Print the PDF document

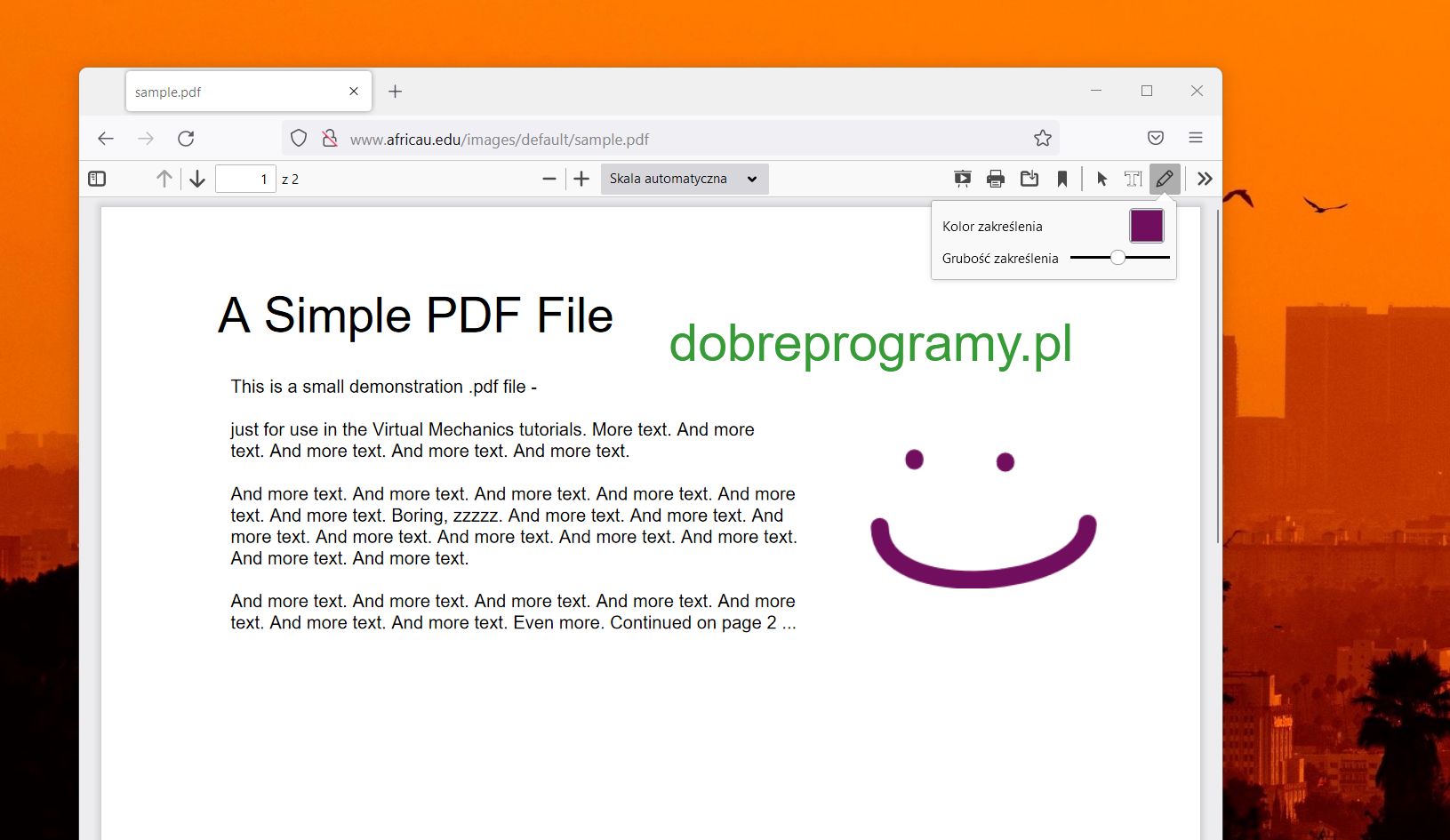[996, 179]
